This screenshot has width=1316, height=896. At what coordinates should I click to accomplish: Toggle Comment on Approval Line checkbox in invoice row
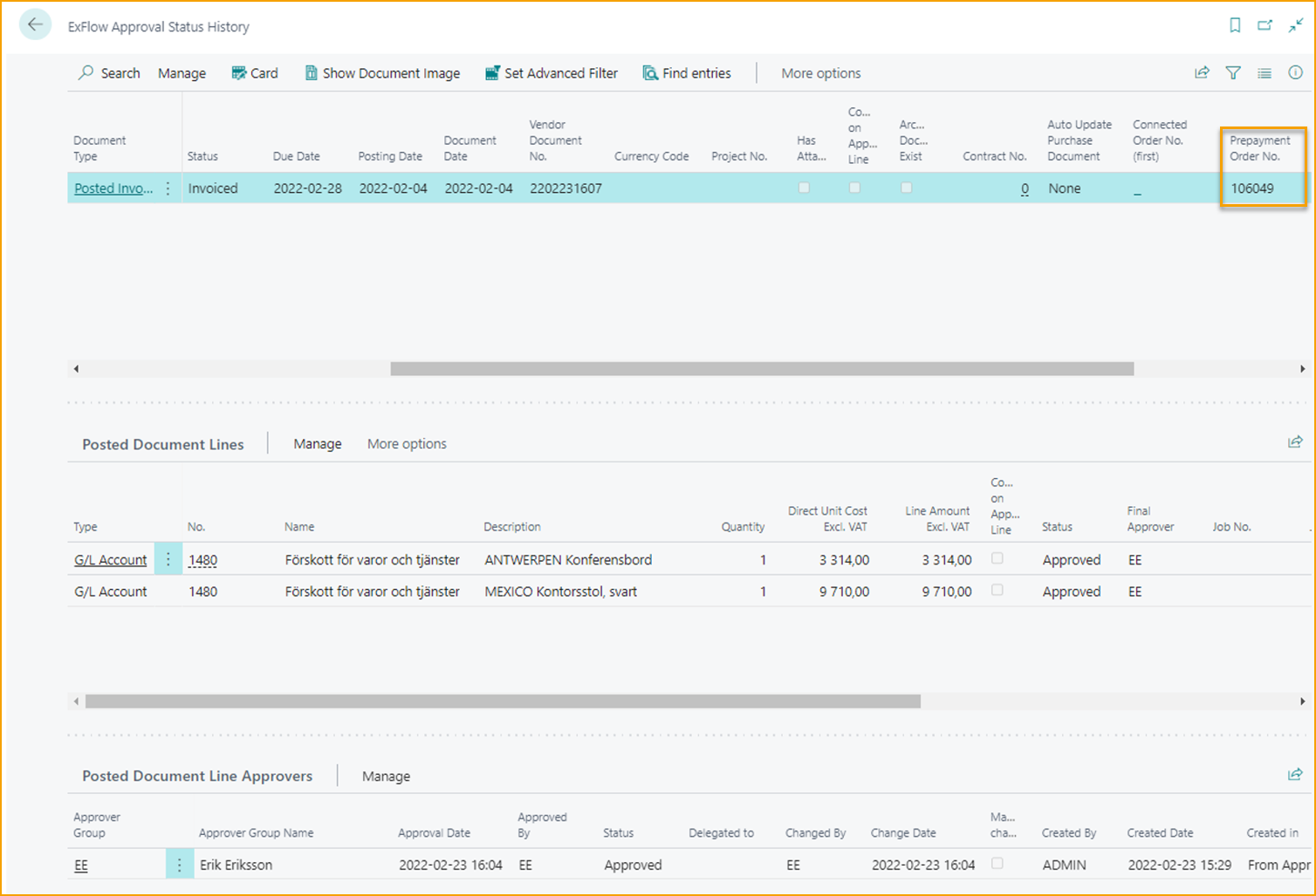coord(854,188)
